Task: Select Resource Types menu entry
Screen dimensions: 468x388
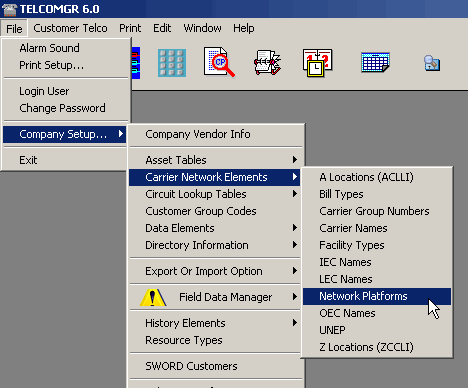Action: (215, 340)
